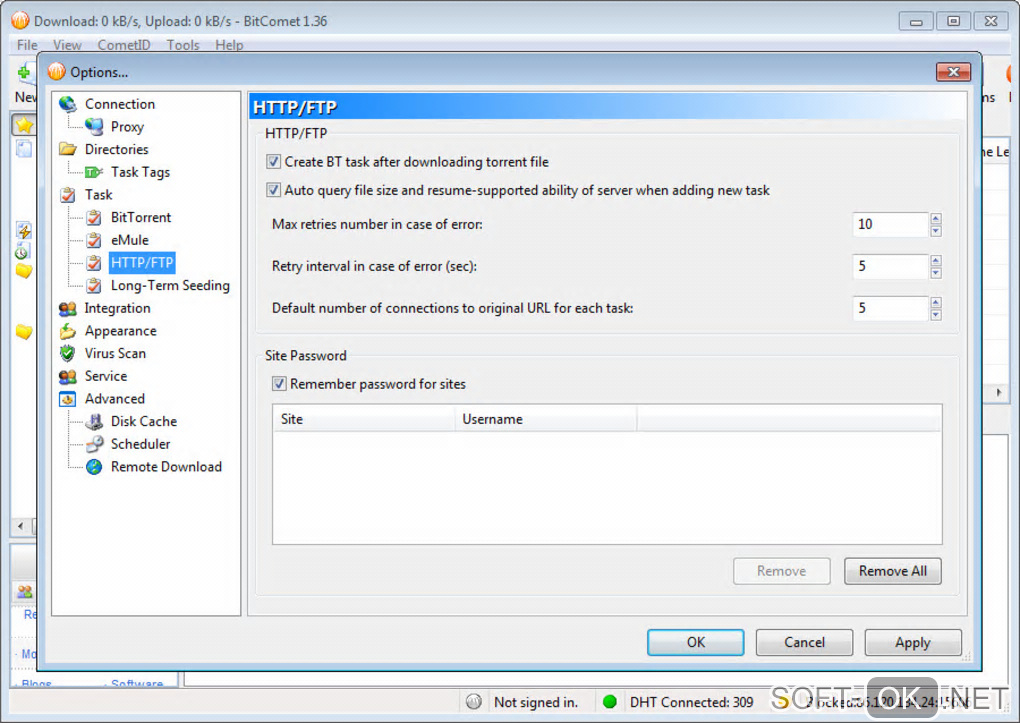Click the Virus Scan shield icon

coord(67,353)
